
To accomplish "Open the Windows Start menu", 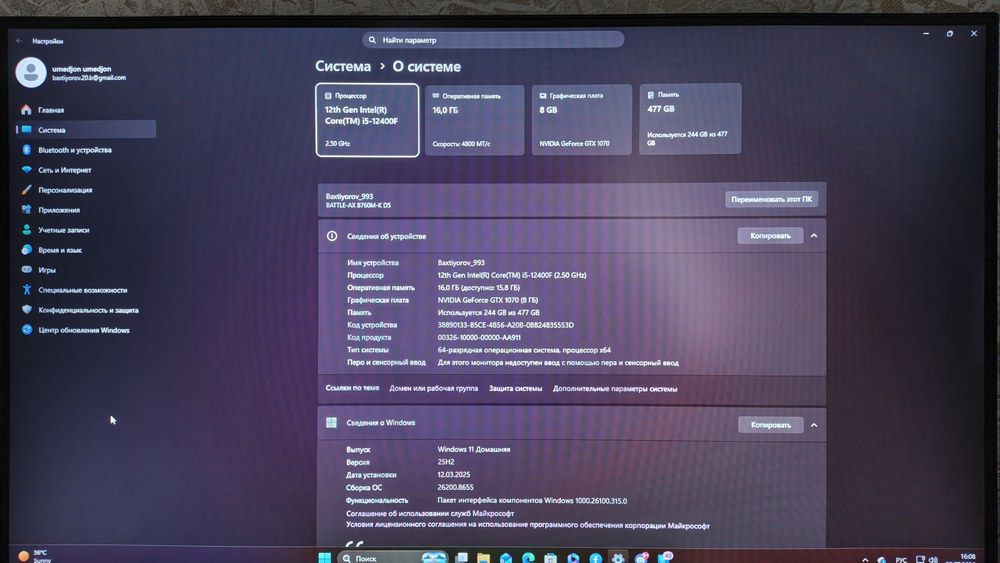I will (x=325, y=558).
